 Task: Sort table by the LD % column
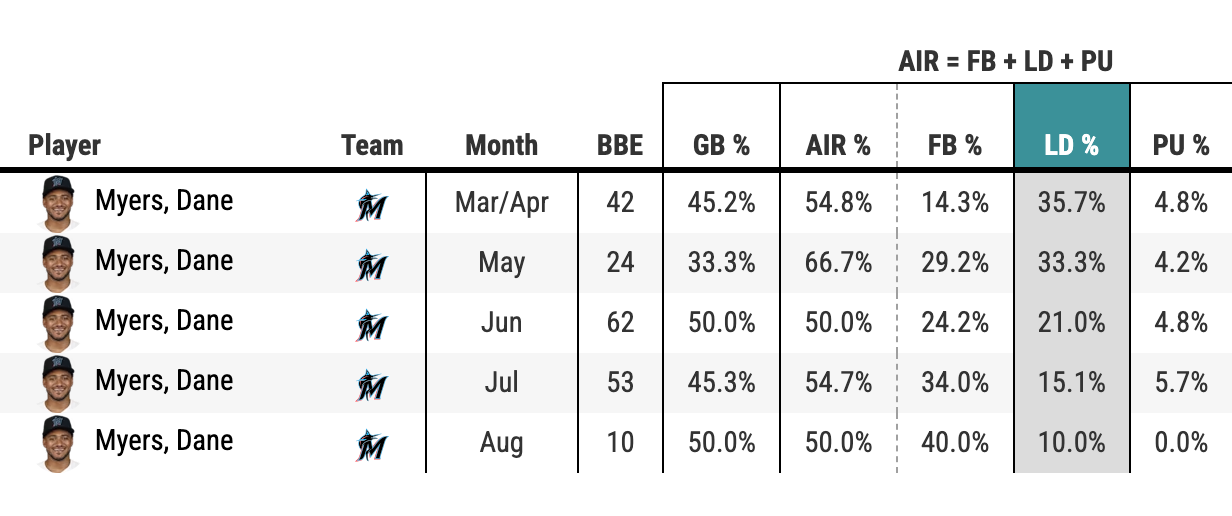1071,145
